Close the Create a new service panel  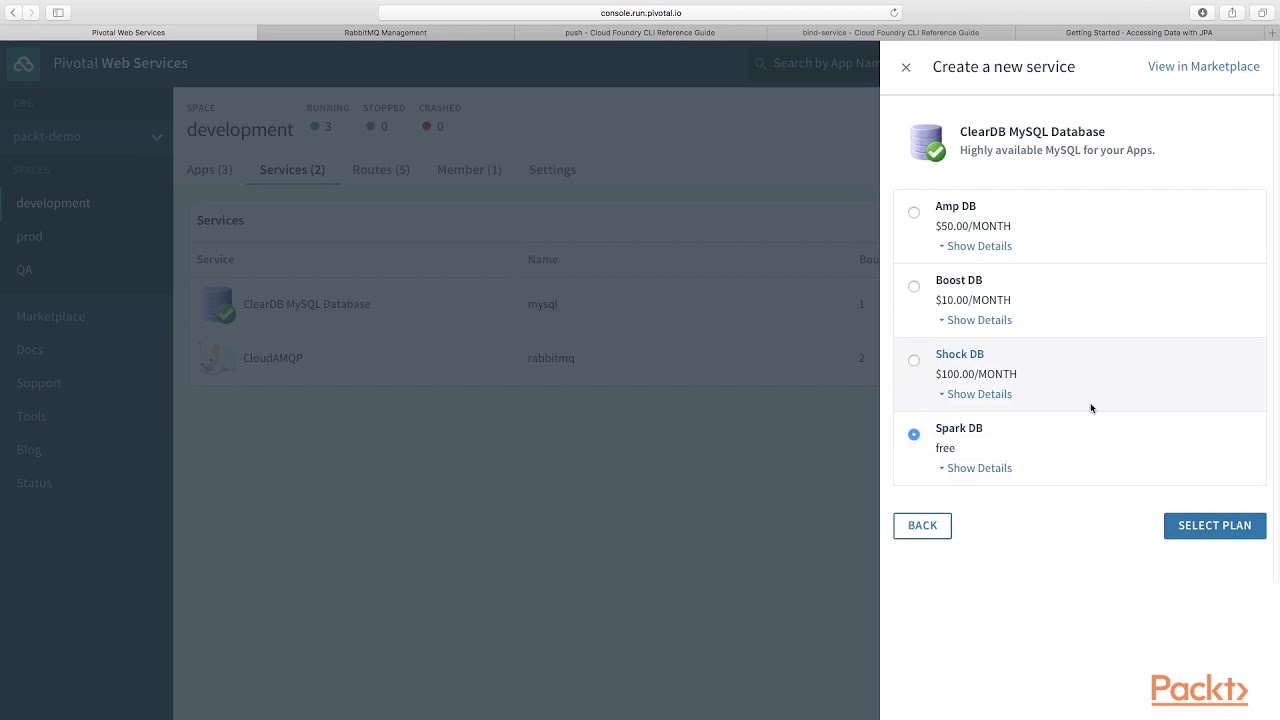pos(906,67)
